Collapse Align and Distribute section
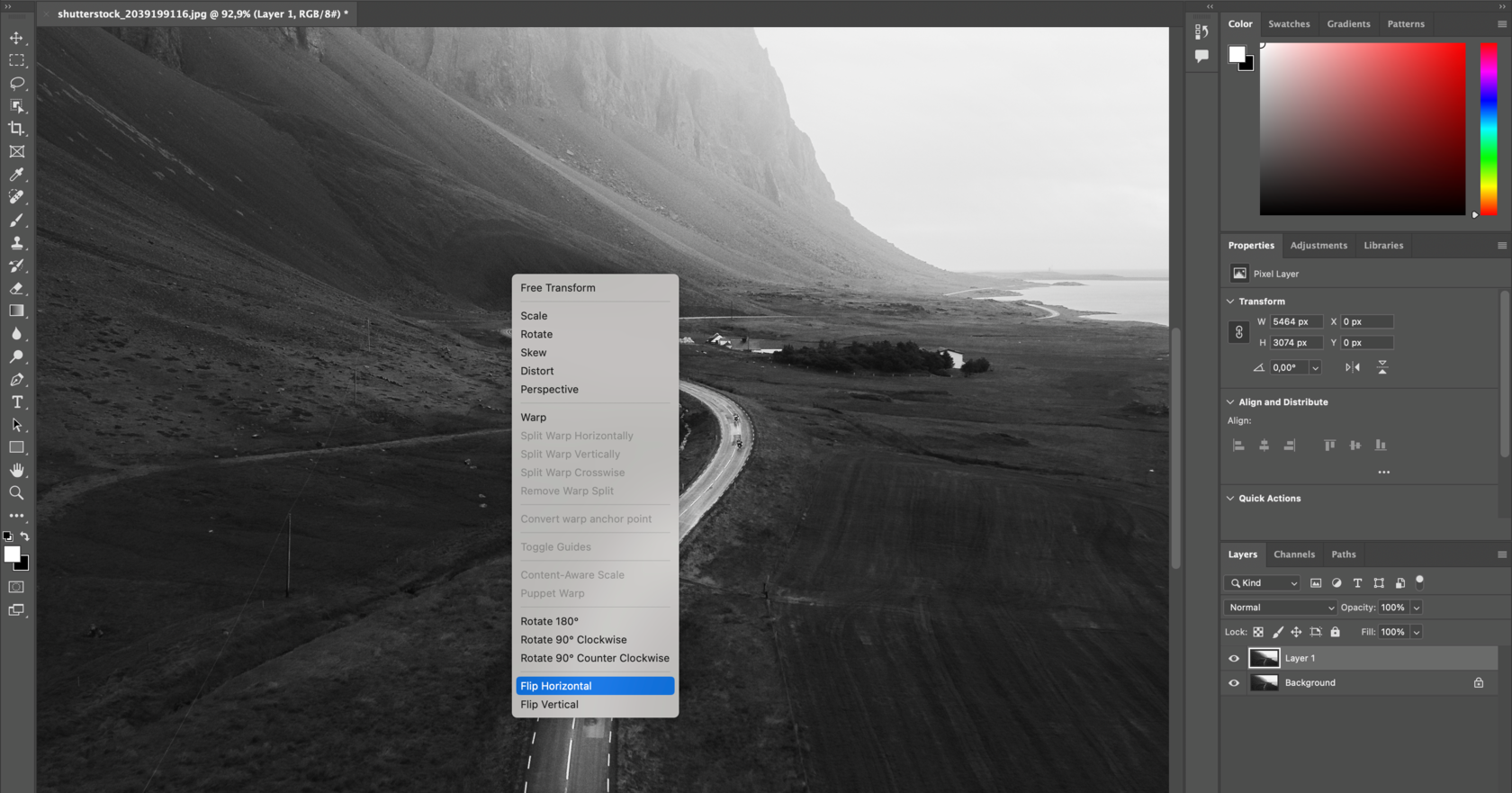 (x=1230, y=402)
